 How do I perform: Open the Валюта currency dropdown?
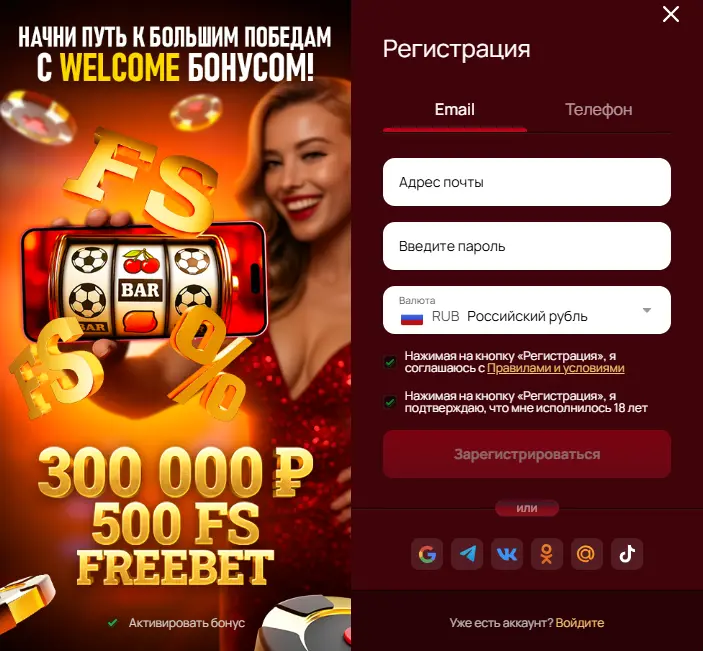coord(527,310)
